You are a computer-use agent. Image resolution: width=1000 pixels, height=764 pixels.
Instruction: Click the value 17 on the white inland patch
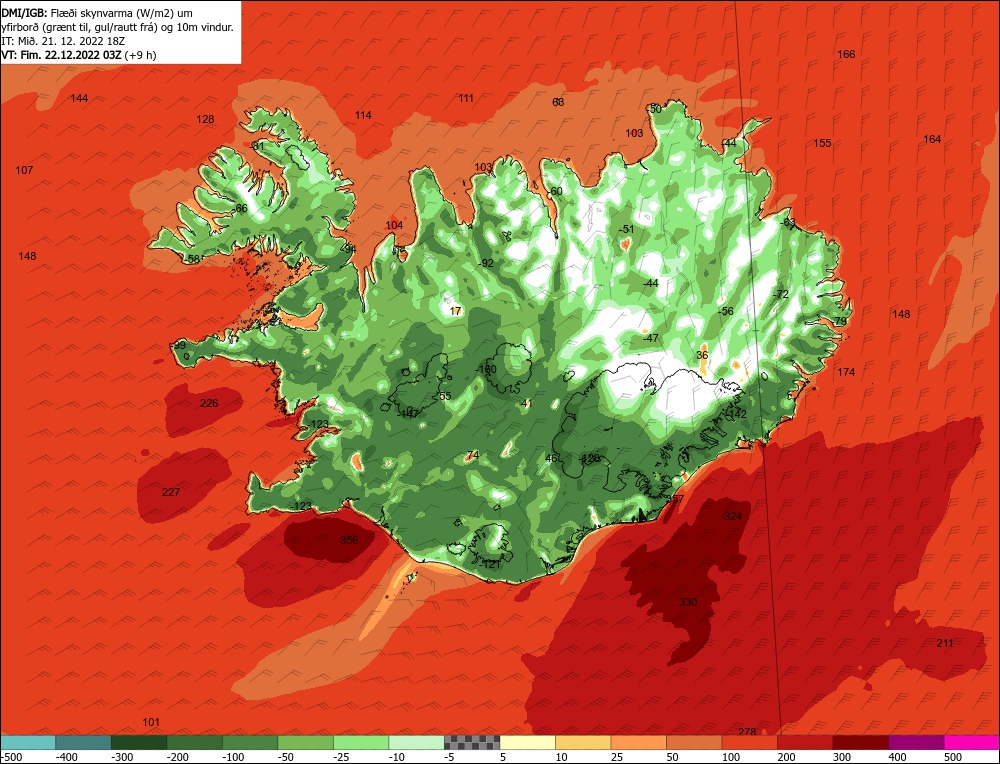tap(455, 311)
